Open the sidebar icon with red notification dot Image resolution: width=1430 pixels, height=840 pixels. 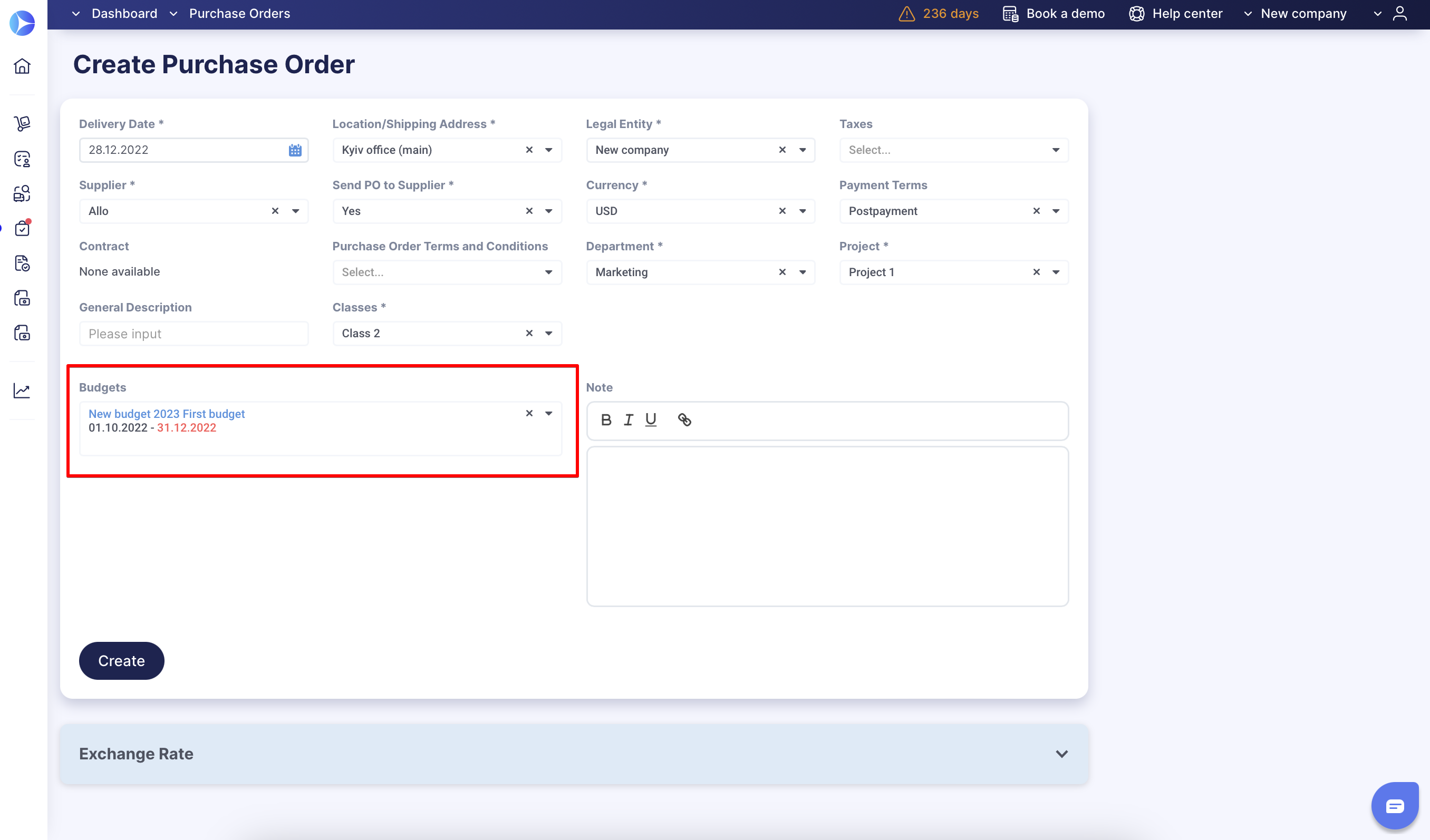click(x=22, y=228)
